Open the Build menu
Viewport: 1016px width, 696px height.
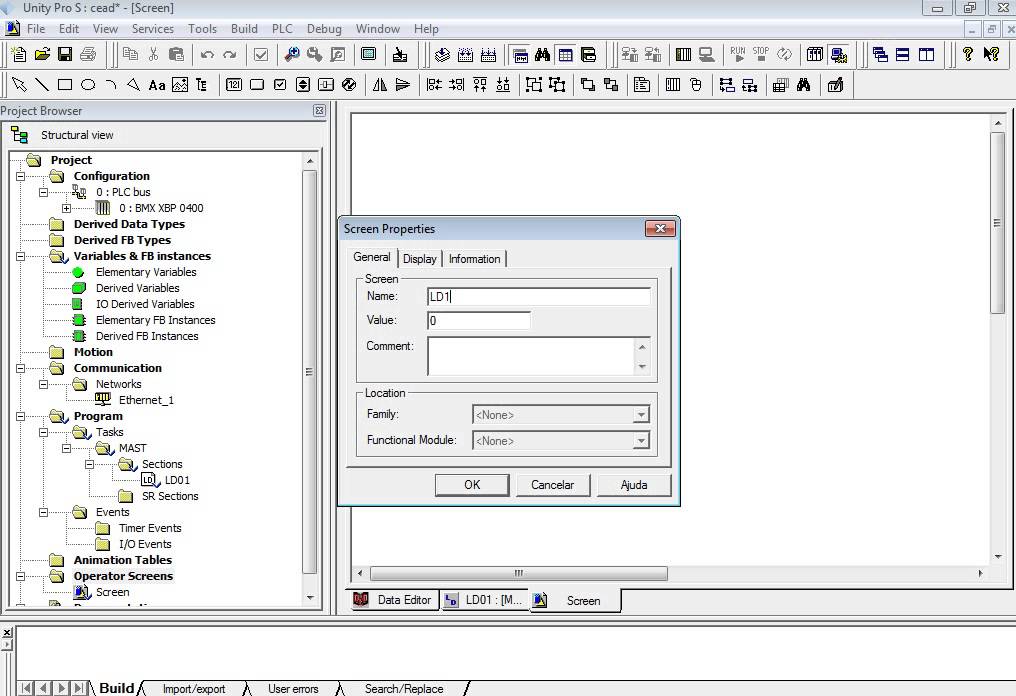coord(244,29)
